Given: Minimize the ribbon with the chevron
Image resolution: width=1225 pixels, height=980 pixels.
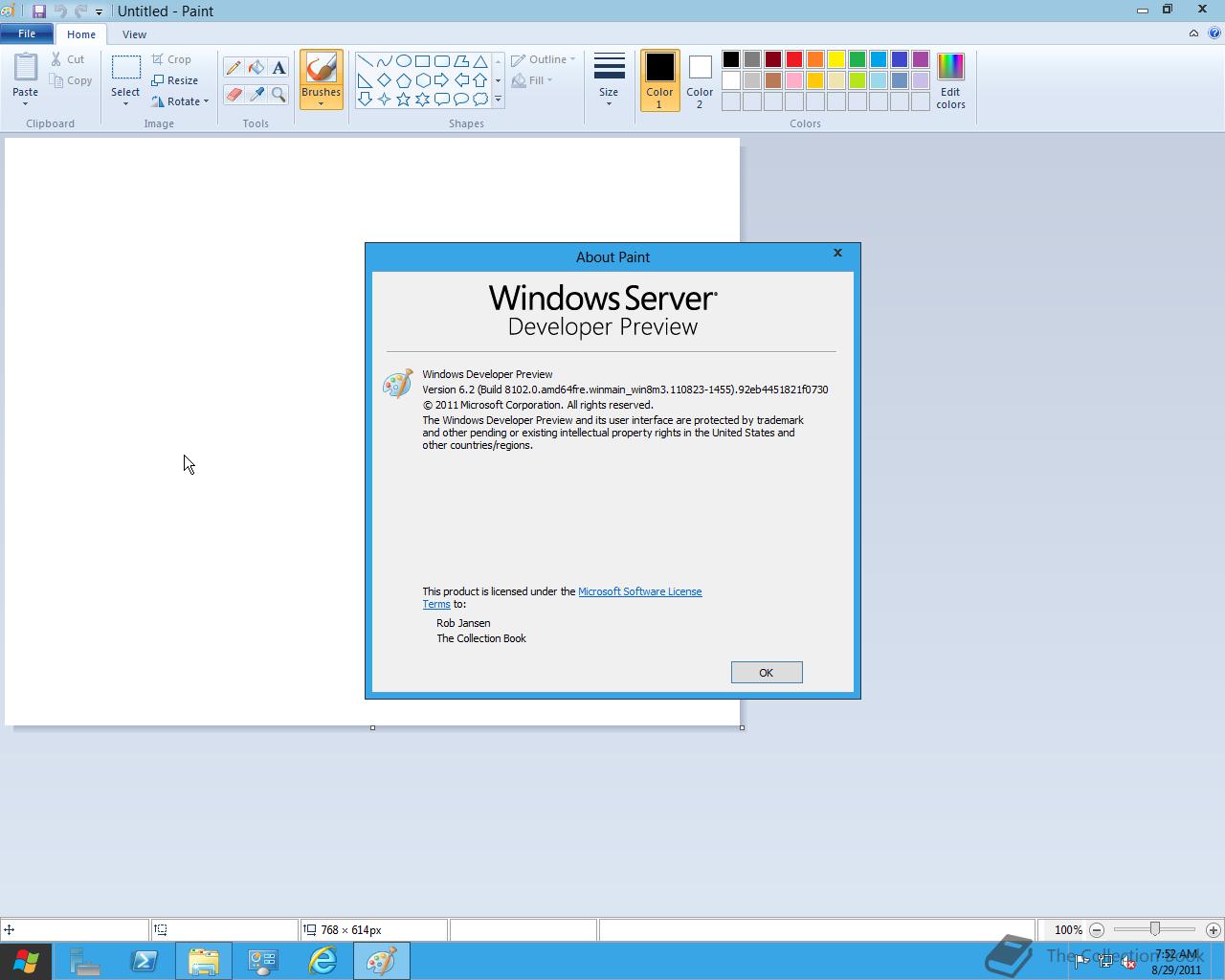Looking at the screenshot, I should point(1193,33).
